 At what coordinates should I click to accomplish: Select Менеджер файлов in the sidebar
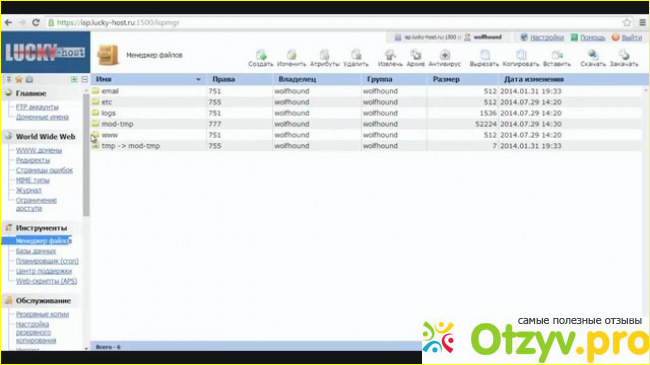[x=44, y=241]
